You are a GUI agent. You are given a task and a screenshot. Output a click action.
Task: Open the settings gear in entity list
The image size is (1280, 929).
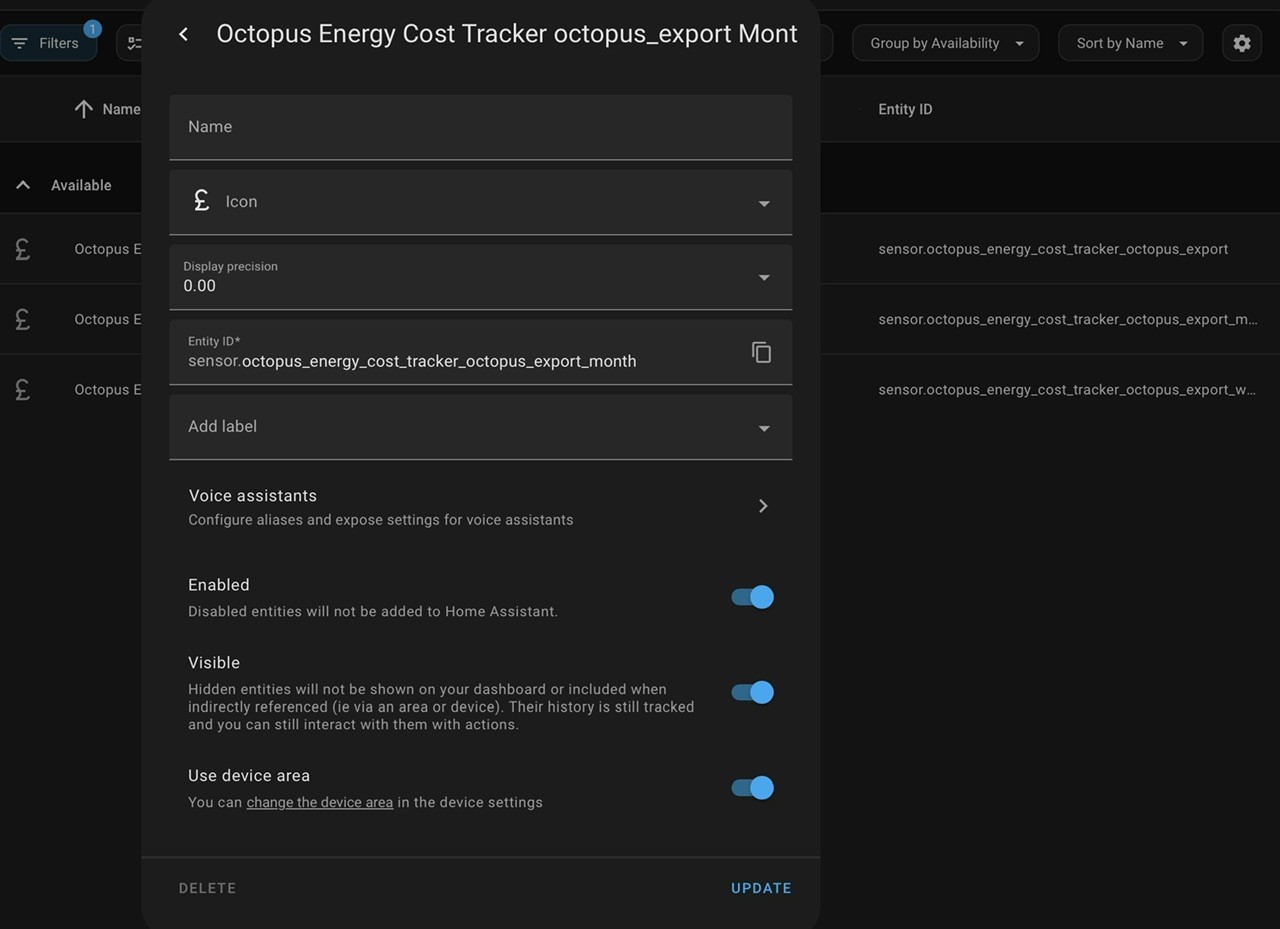click(1241, 43)
